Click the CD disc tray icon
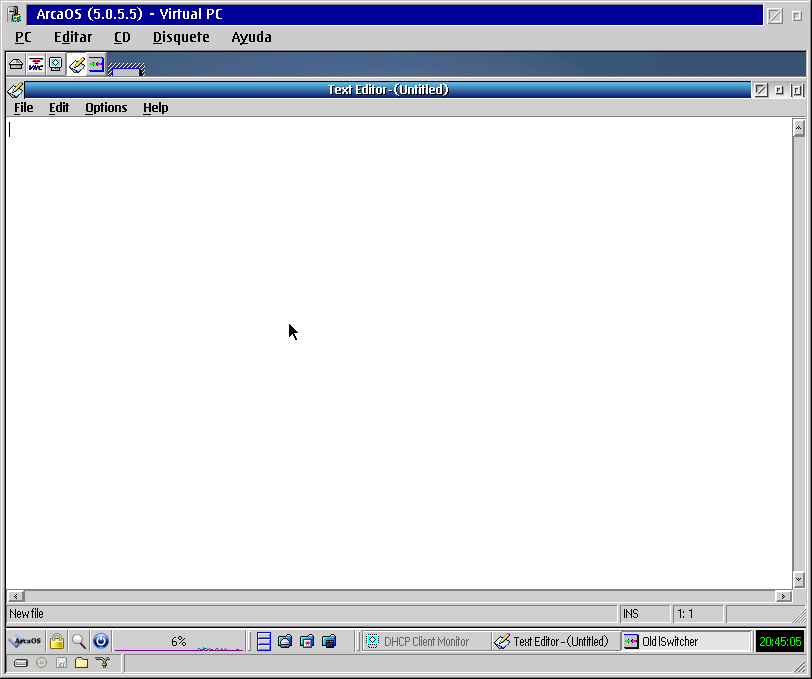The image size is (812, 679). 41,663
